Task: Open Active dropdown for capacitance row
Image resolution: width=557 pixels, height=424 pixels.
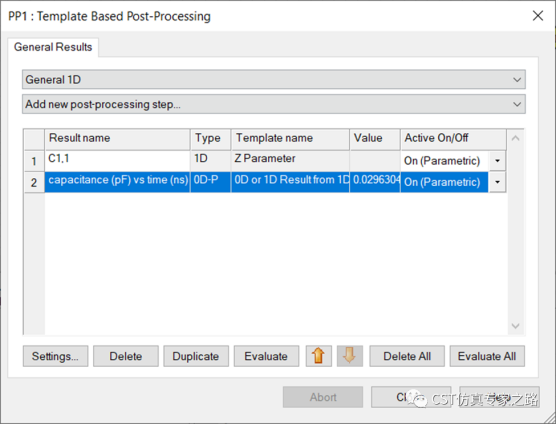Action: (497, 182)
